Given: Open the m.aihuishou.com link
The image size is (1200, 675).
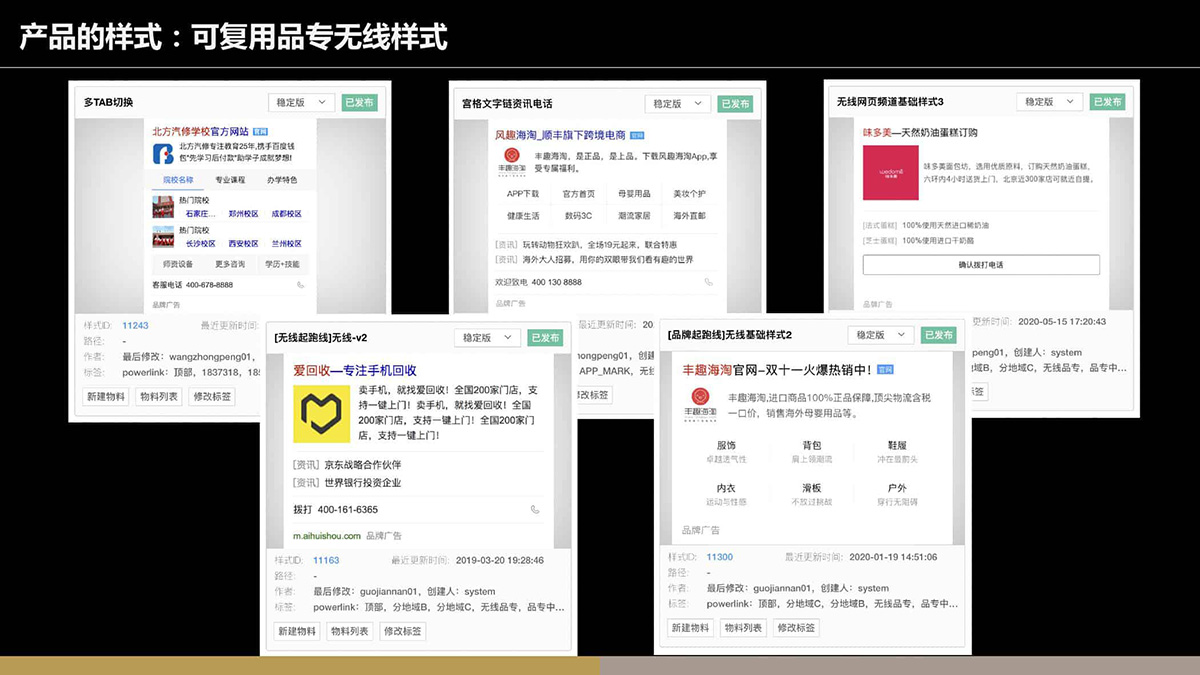Looking at the screenshot, I should click(x=326, y=536).
